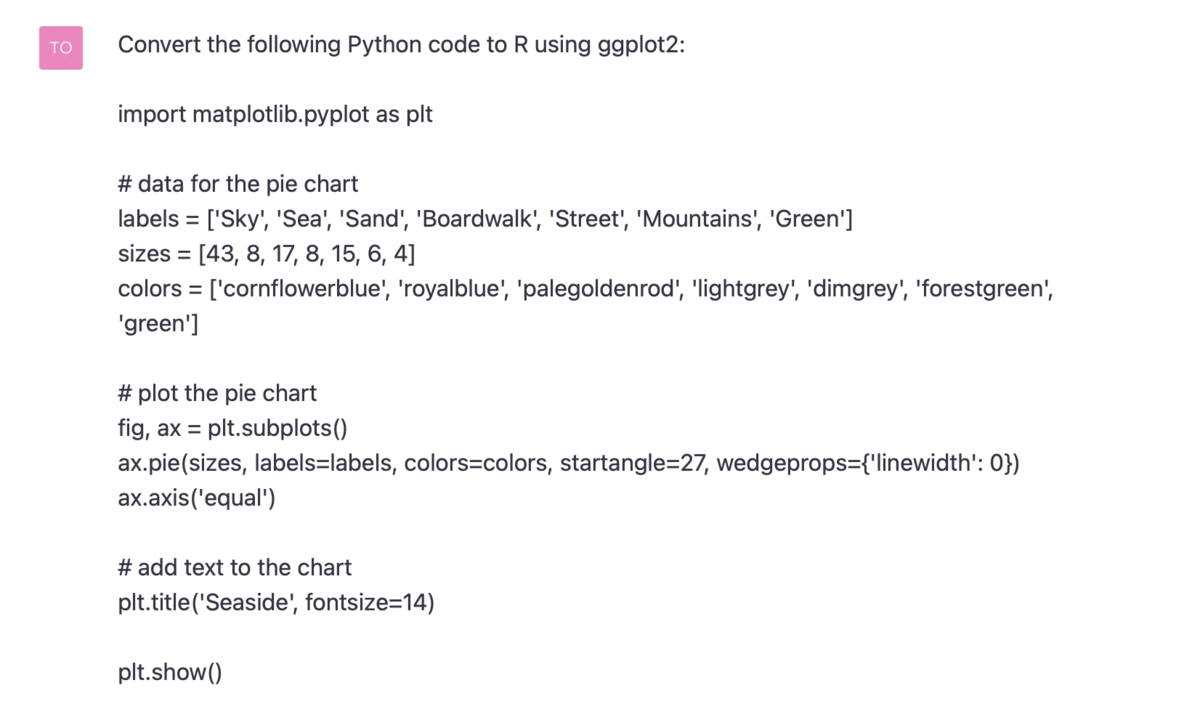Click the '# data for the pie chart' comment
This screenshot has width=1200, height=712.
[237, 184]
